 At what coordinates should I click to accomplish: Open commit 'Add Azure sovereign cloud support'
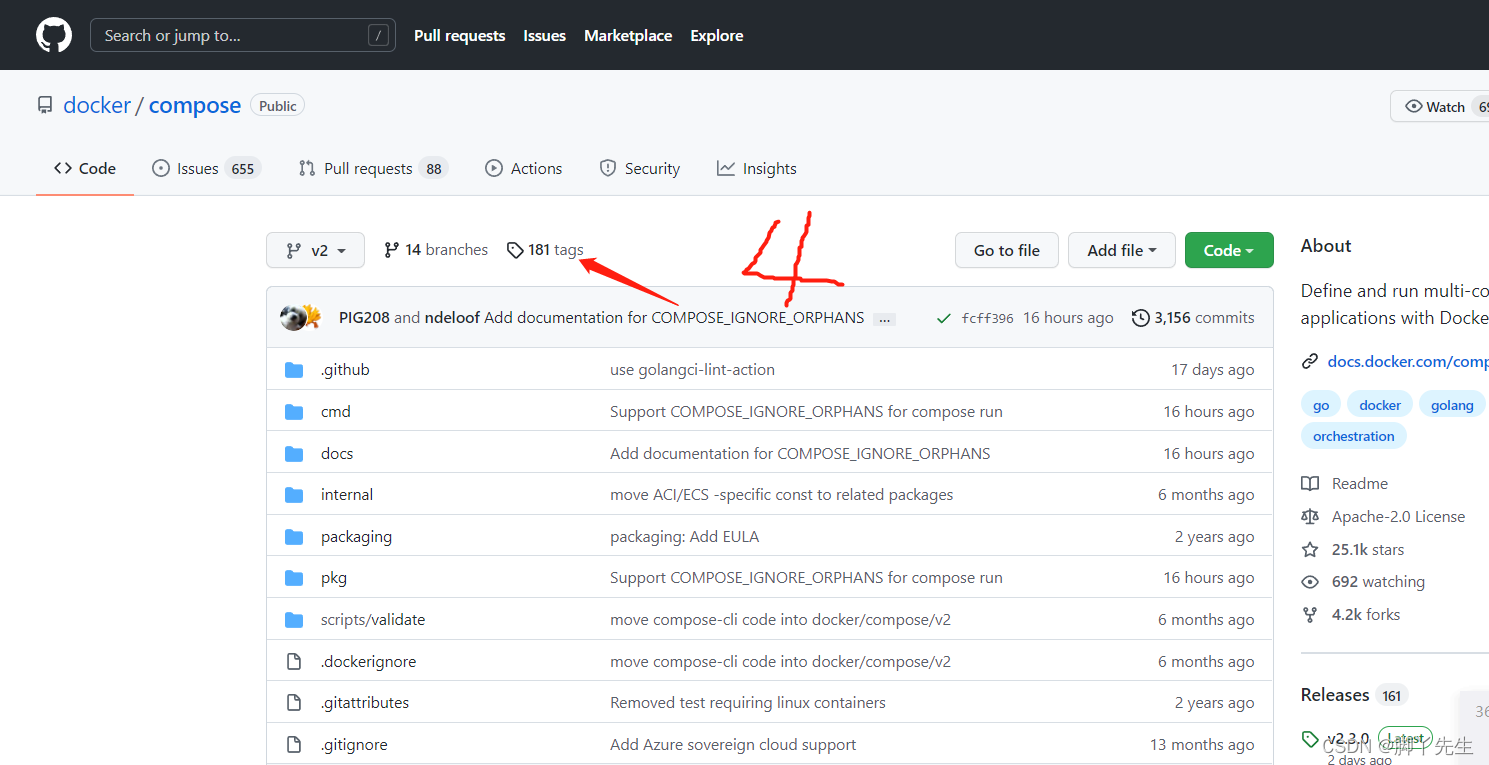coord(733,745)
